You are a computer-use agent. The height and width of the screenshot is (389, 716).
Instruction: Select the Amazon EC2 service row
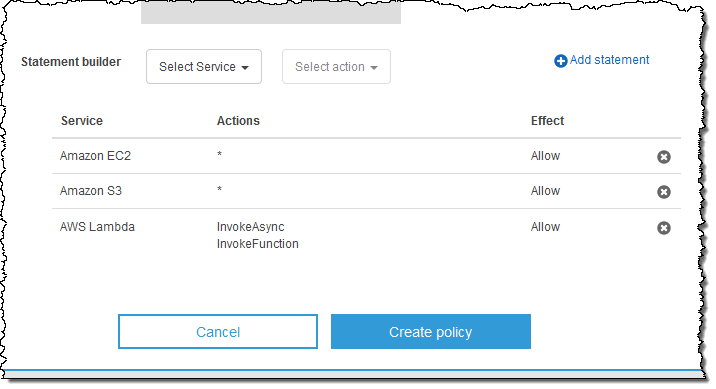click(x=366, y=156)
